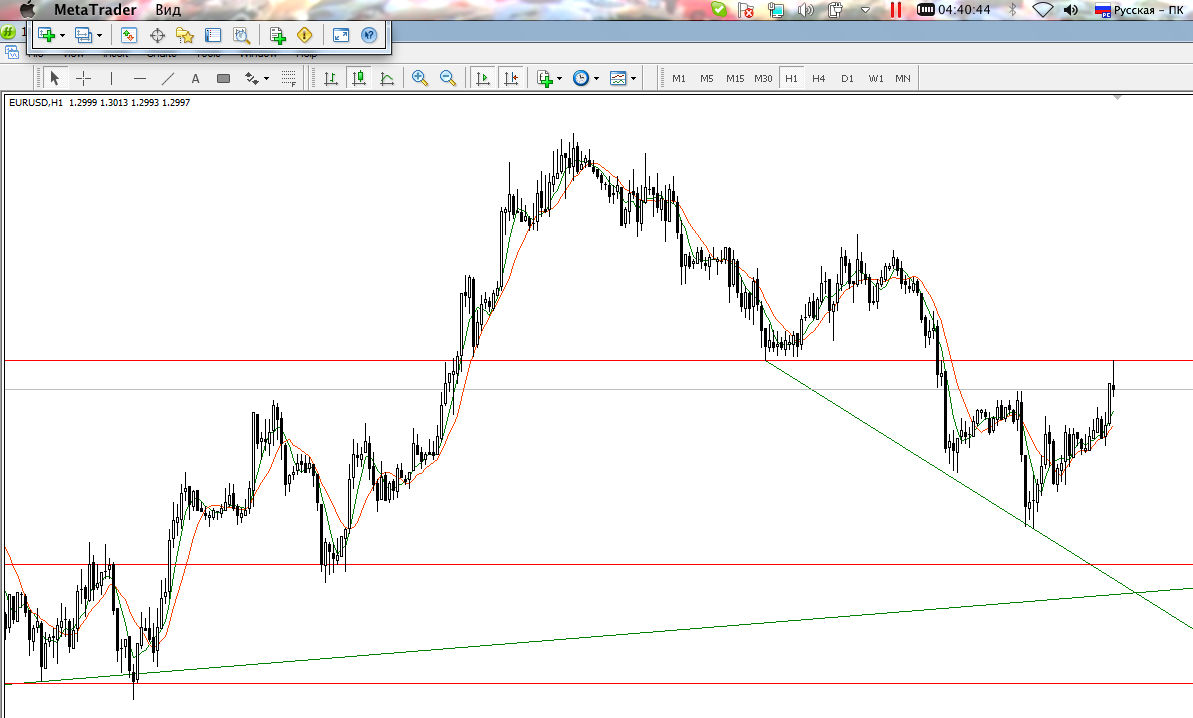Open the Templates icon
Image resolution: width=1193 pixels, height=718 pixels.
click(x=618, y=78)
